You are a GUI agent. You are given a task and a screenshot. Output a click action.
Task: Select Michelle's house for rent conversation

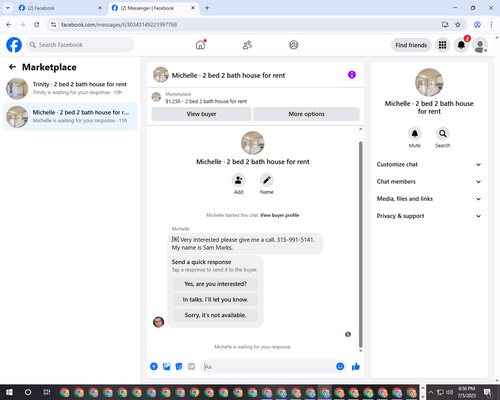[70, 117]
